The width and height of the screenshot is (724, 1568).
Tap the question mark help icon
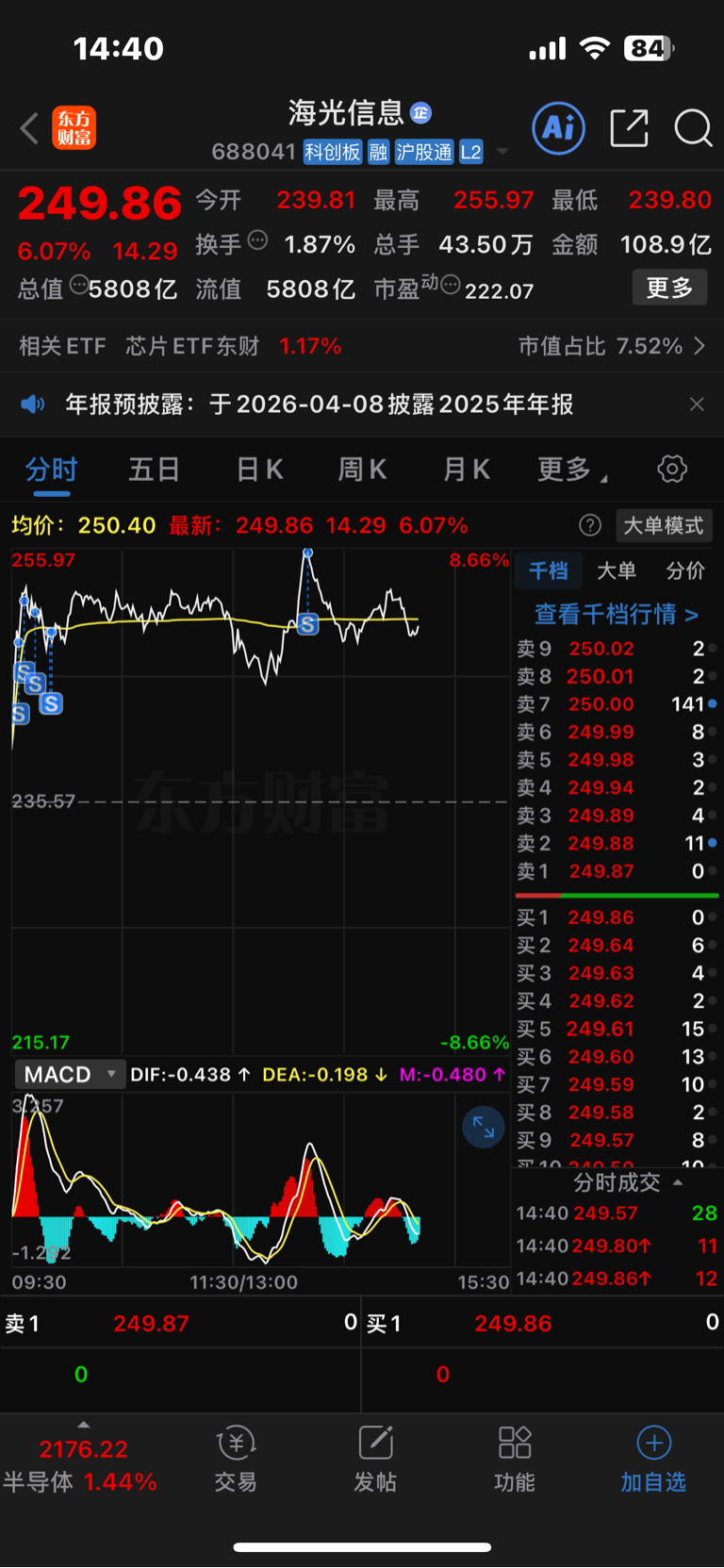[590, 525]
